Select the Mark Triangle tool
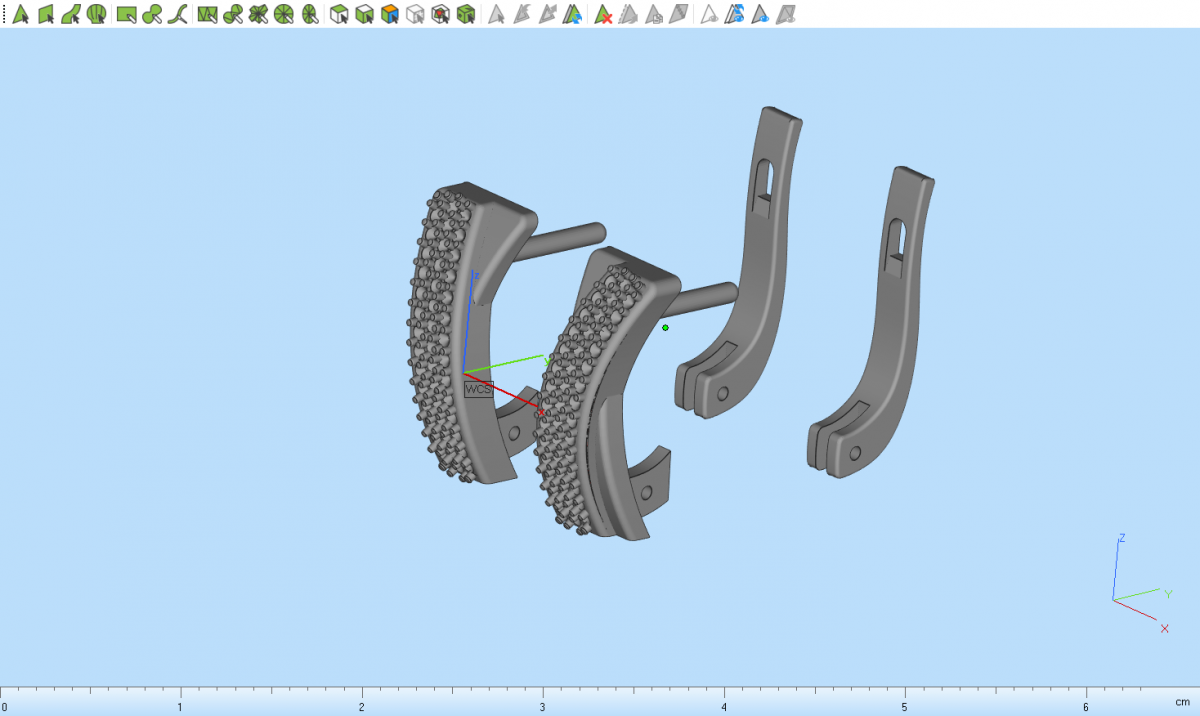This screenshot has width=1200, height=716. coord(20,14)
